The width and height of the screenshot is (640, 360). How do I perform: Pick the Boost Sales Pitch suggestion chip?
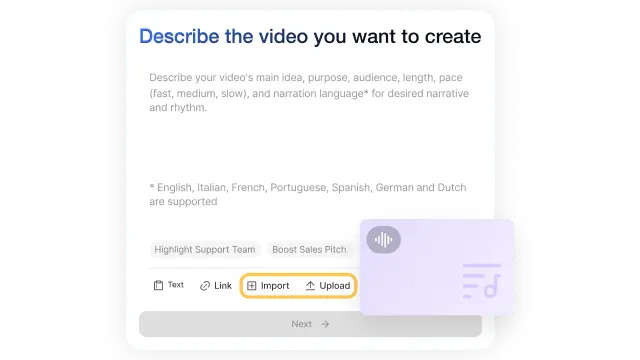click(x=309, y=249)
